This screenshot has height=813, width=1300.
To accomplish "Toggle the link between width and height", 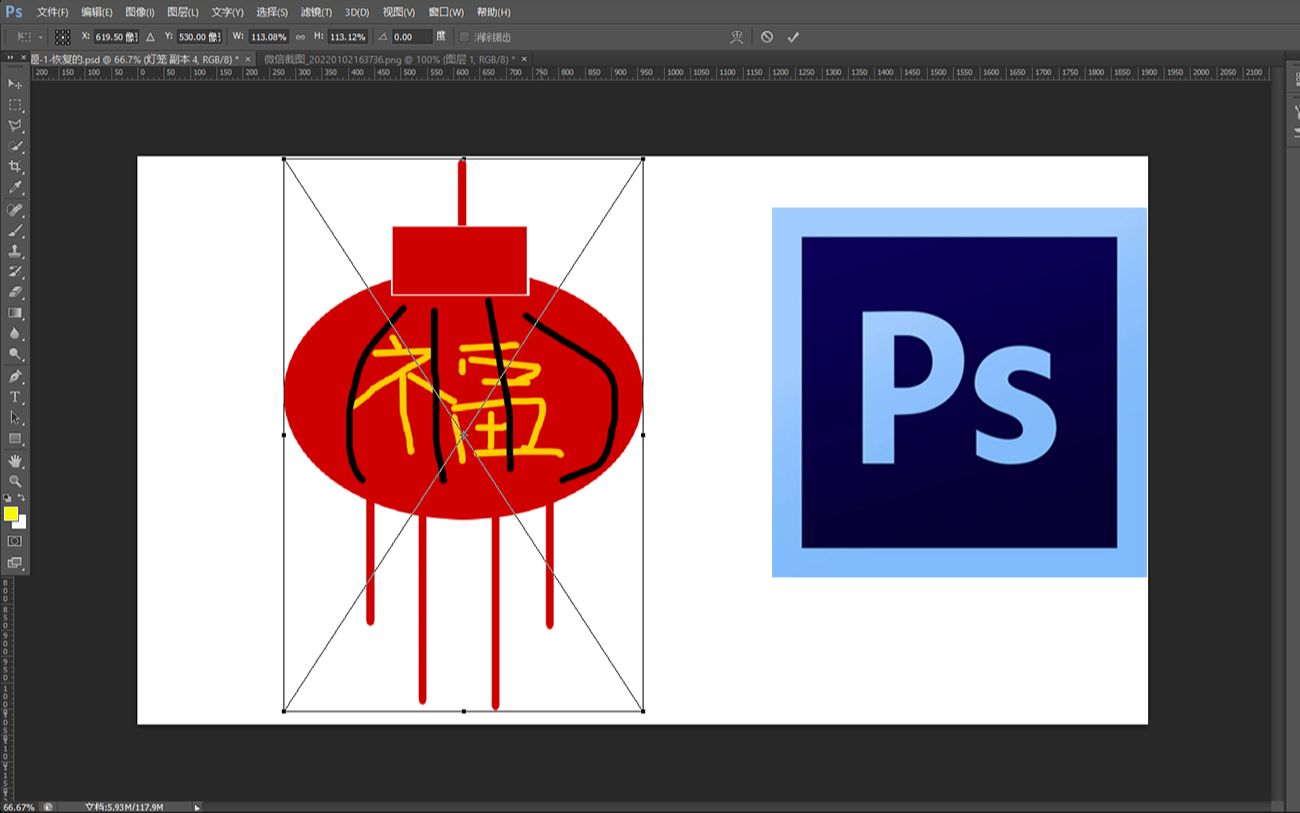I will [300, 37].
